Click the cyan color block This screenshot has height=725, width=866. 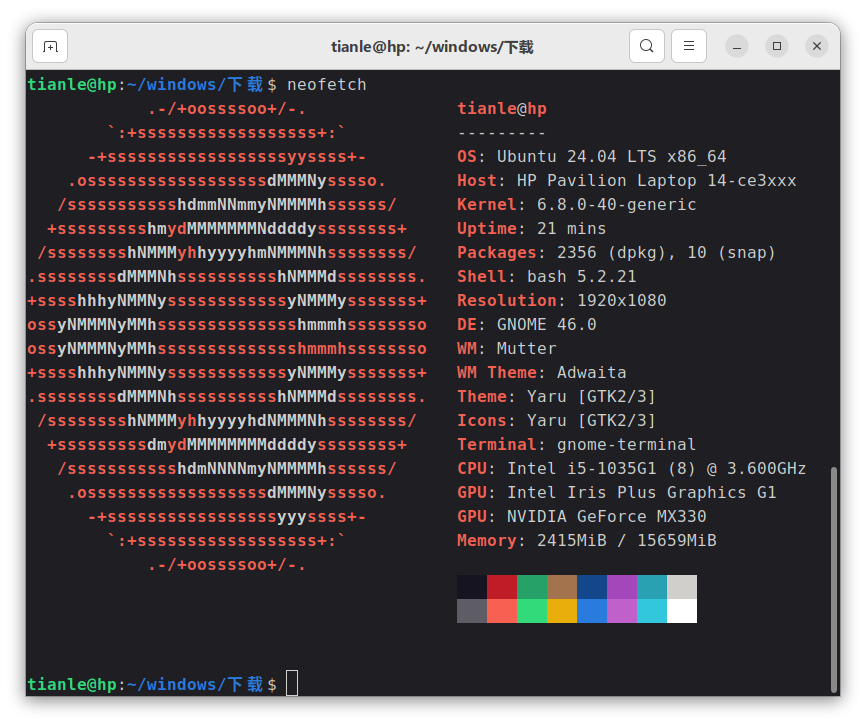(652, 611)
